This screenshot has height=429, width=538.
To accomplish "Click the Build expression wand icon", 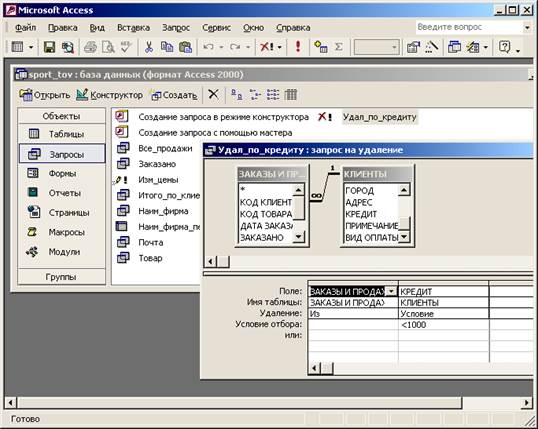I will pyautogui.click(x=432, y=47).
